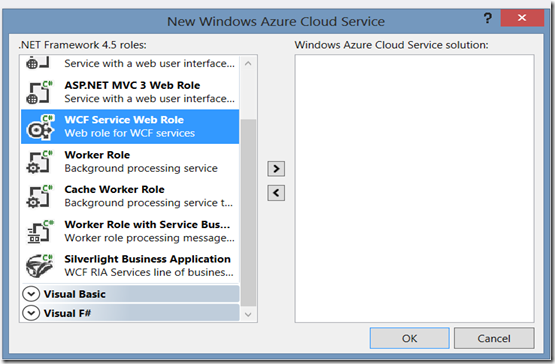This screenshot has height=364, width=555.
Task: Click the 'Worker role processing message...' description
Action: (x=149, y=238)
